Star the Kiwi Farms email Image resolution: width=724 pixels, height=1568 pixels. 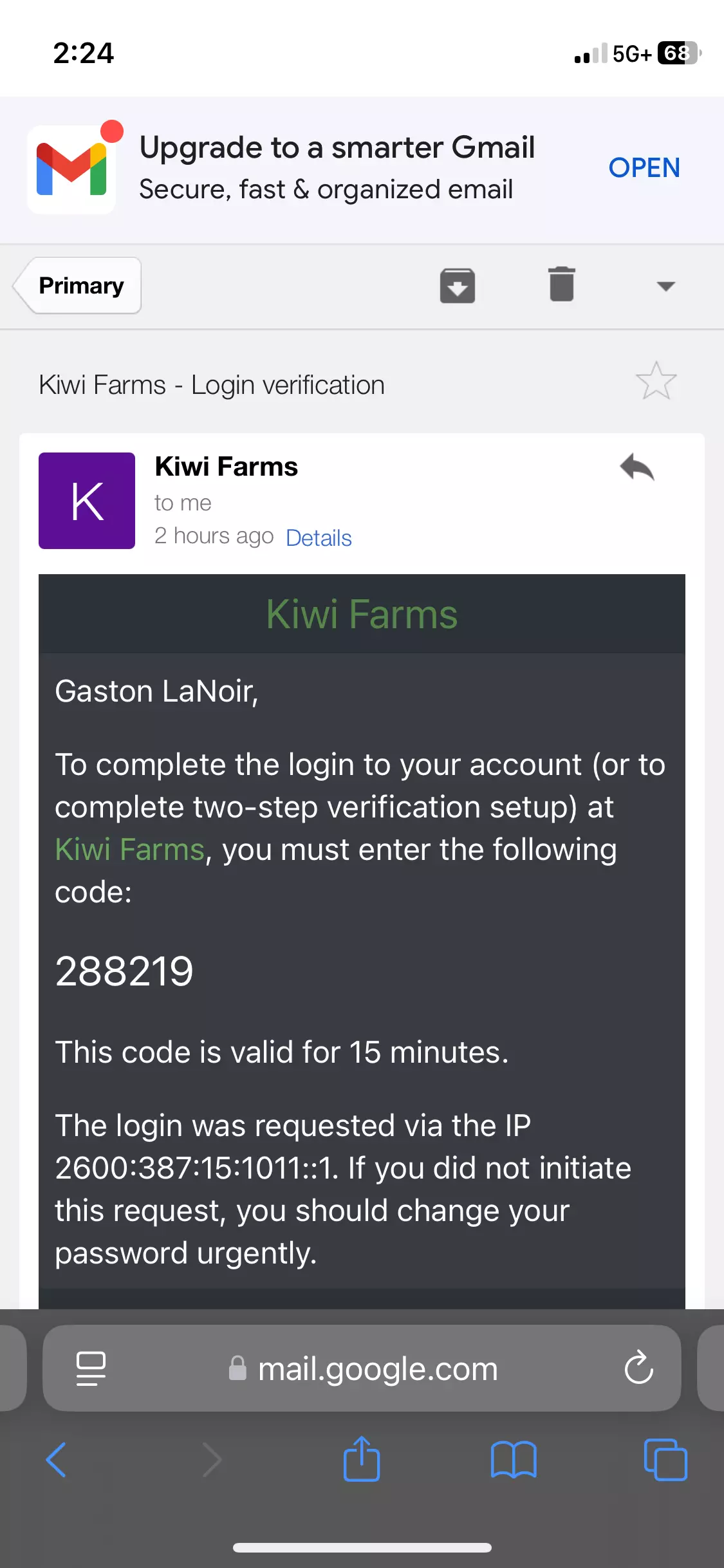click(656, 381)
